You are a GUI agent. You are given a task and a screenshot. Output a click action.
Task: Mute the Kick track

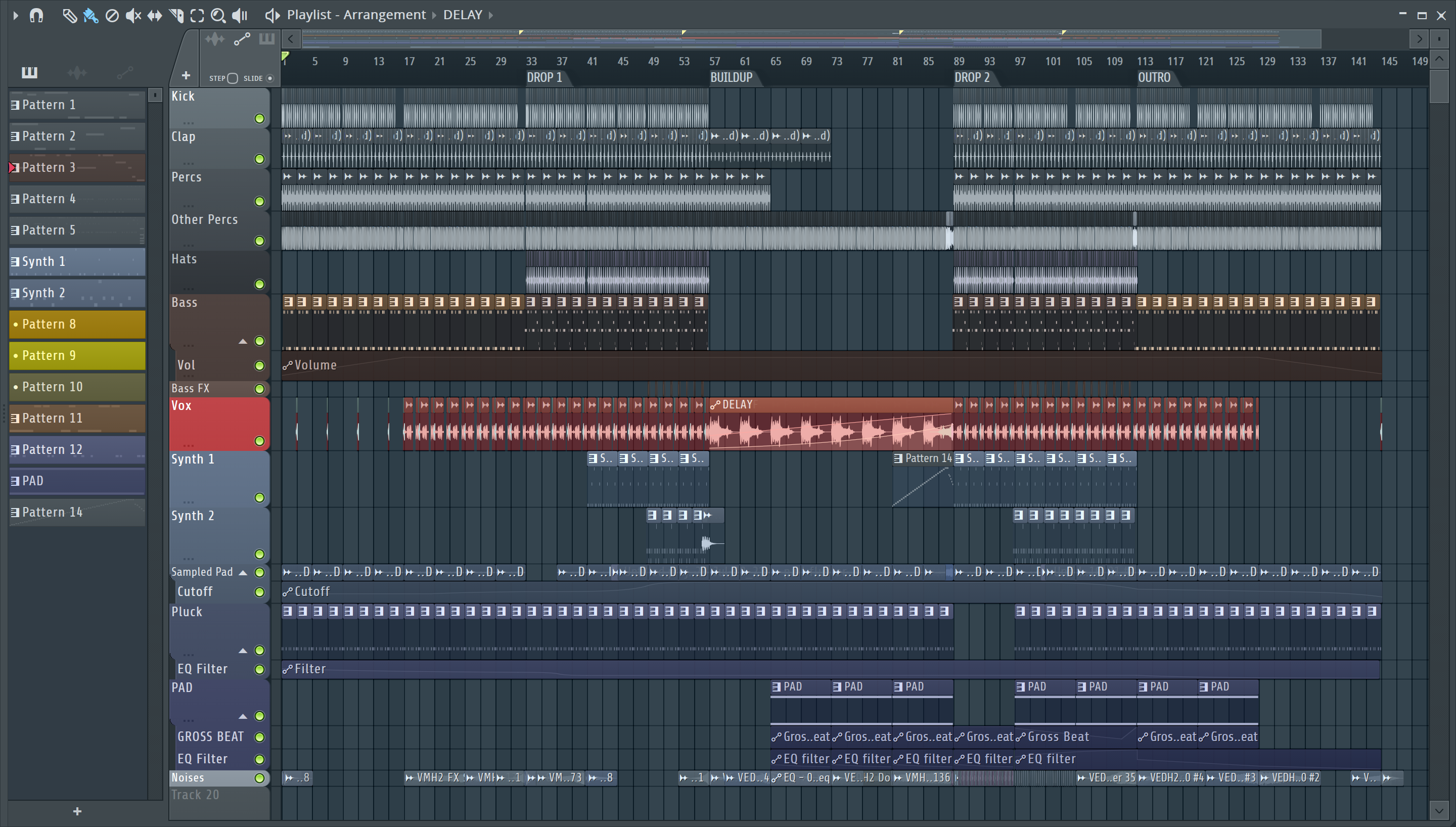pos(259,119)
